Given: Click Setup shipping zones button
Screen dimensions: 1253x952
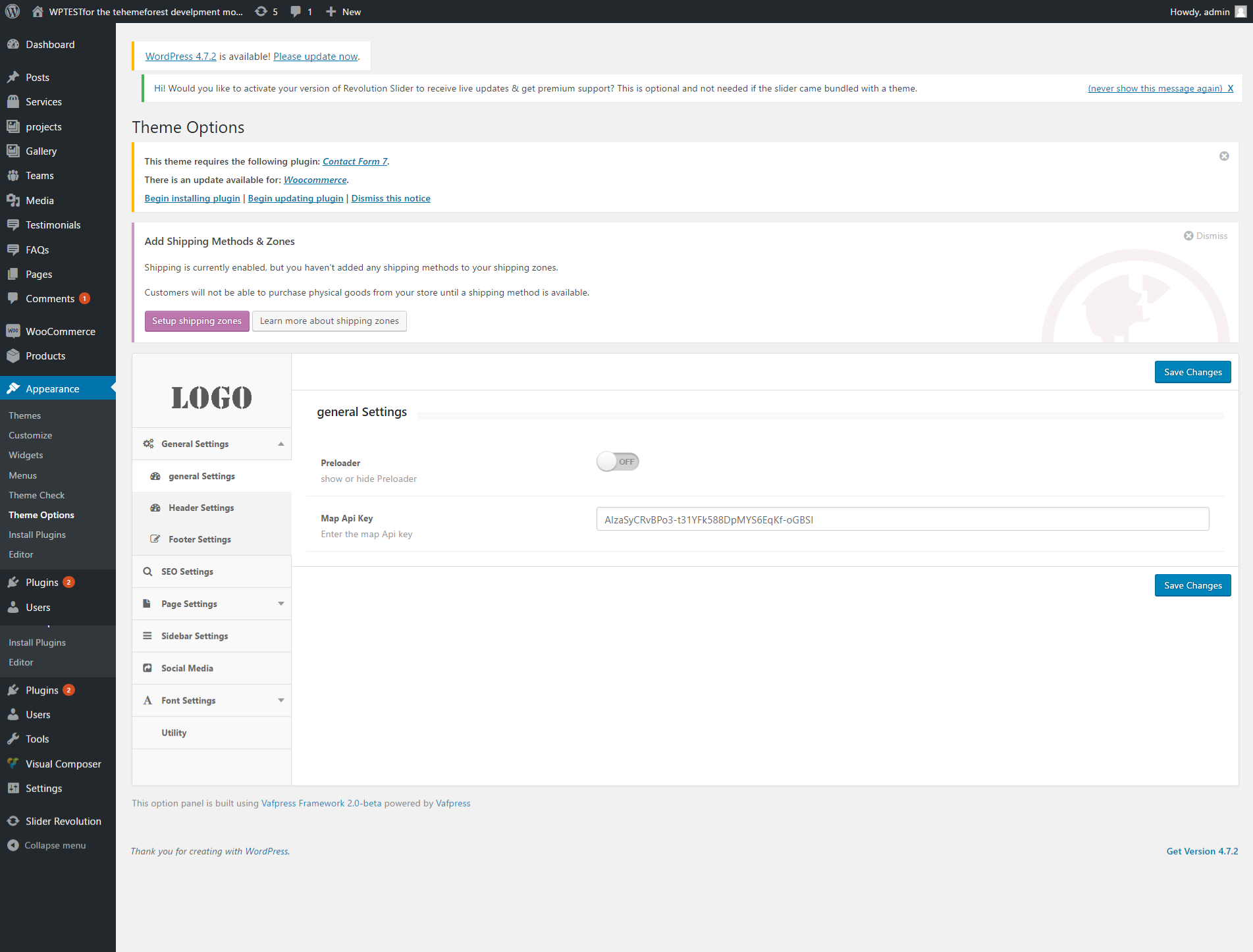Looking at the screenshot, I should (x=197, y=321).
